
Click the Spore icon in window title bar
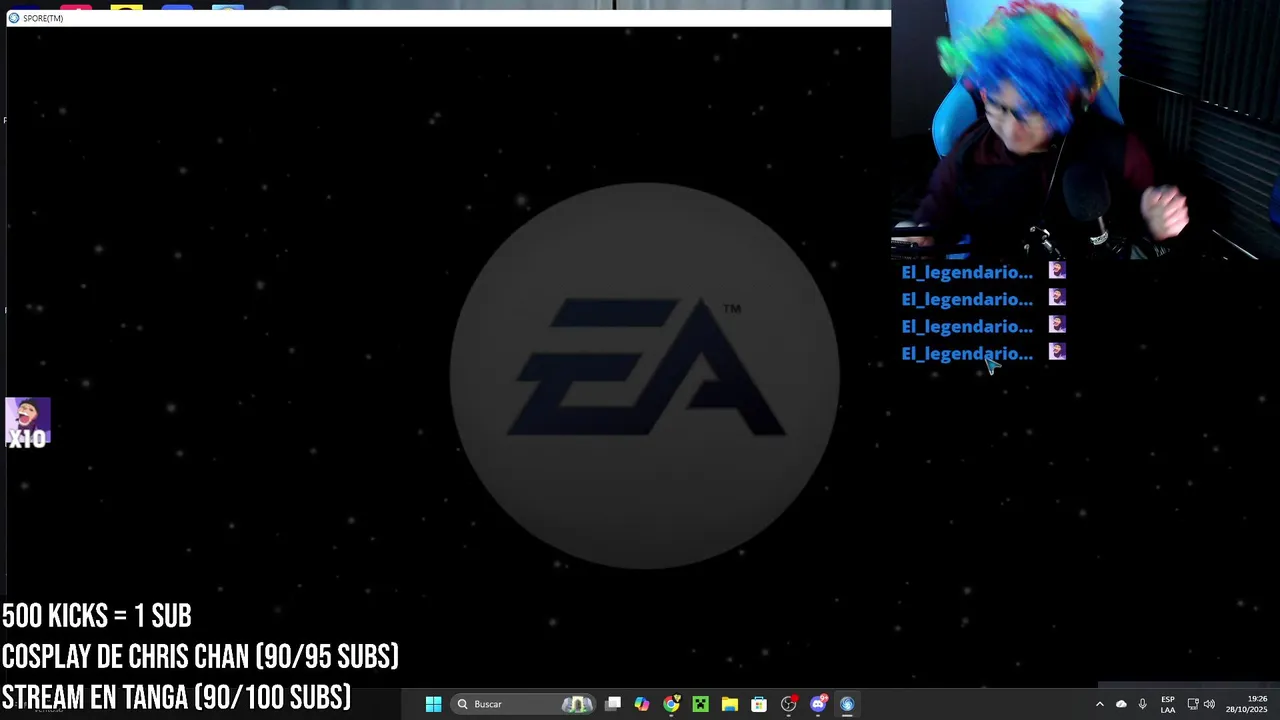(x=14, y=18)
